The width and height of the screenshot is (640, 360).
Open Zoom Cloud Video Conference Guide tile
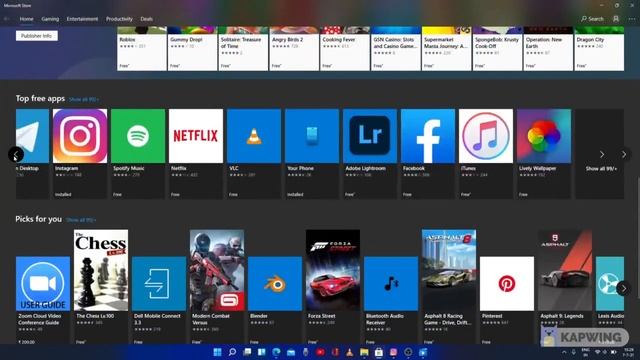[43, 300]
